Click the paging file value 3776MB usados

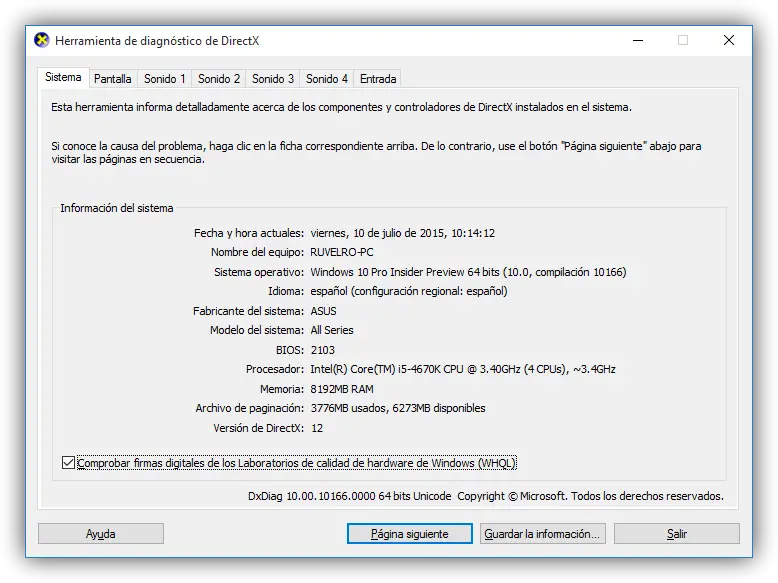pos(398,408)
